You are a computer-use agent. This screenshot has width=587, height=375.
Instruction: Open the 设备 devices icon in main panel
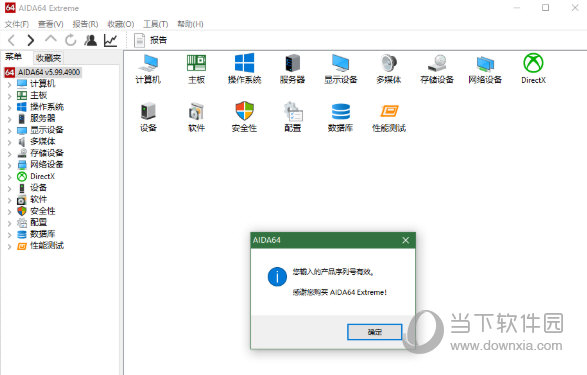[148, 117]
